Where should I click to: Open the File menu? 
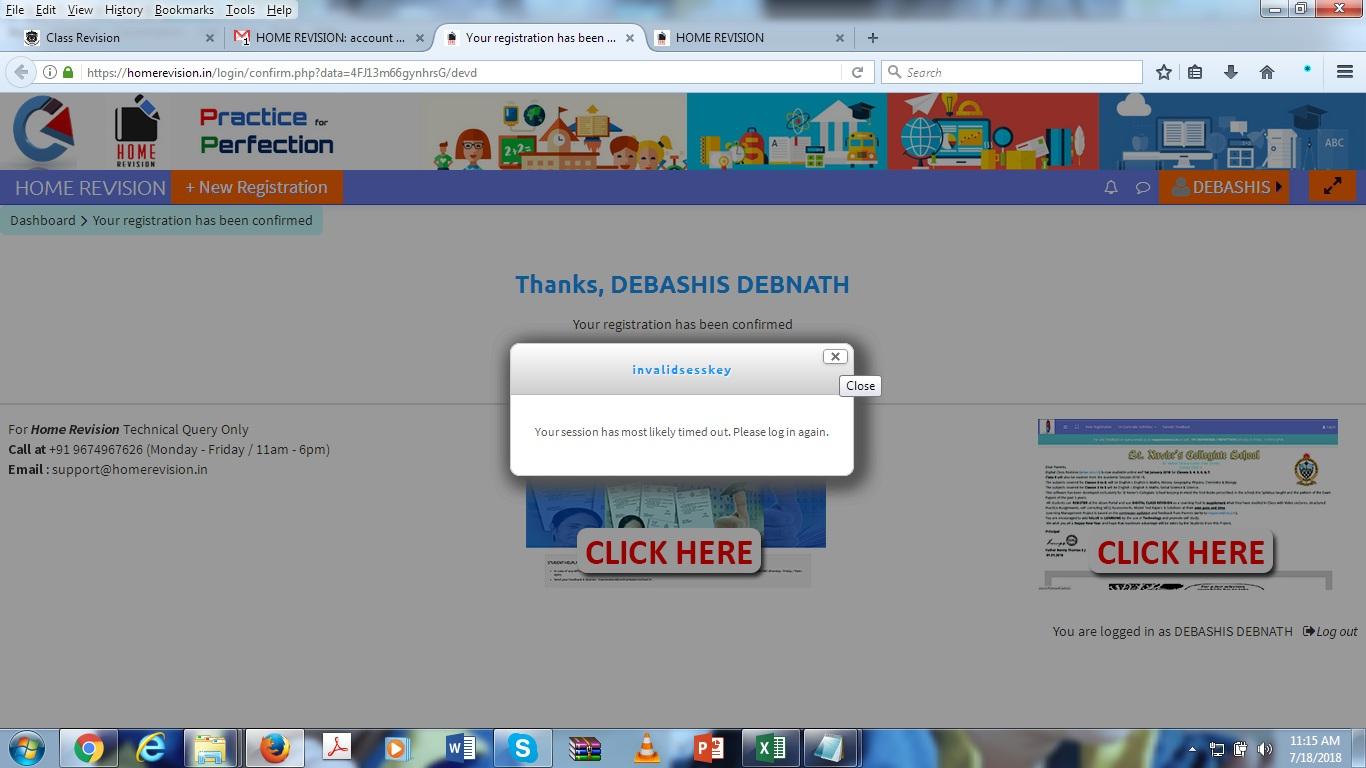point(15,9)
